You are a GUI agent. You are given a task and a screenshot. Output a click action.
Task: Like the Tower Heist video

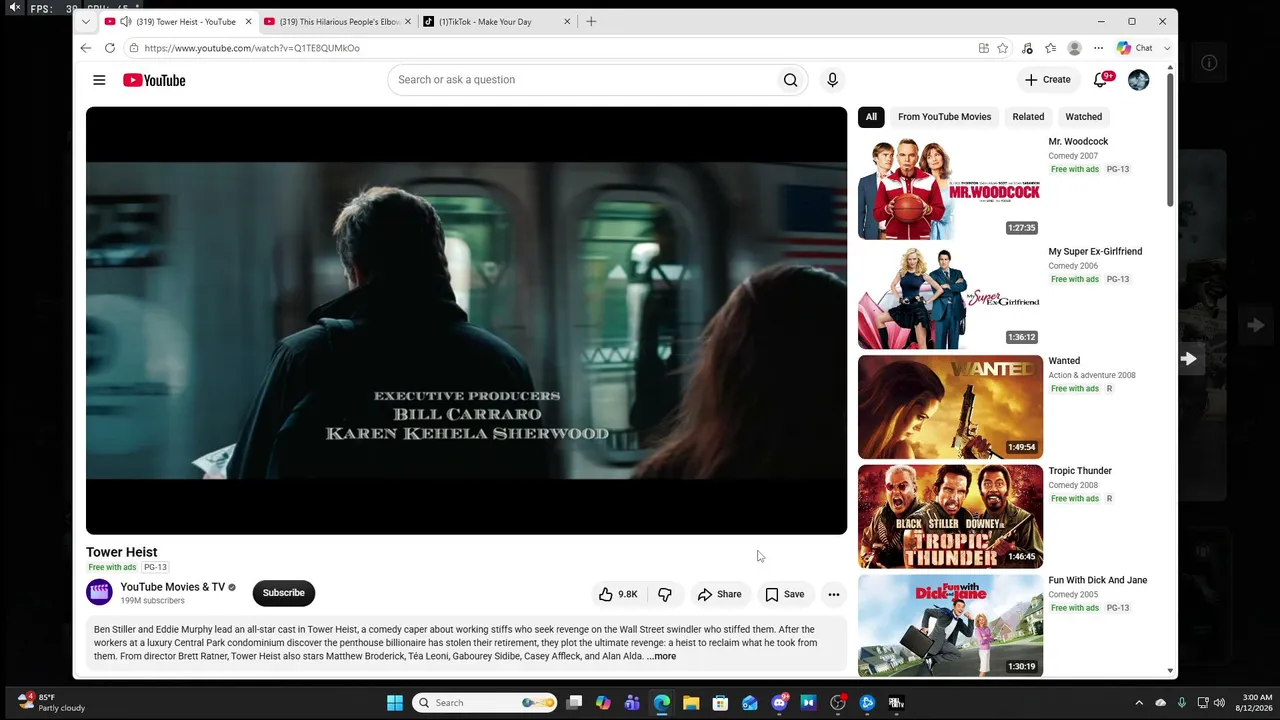(618, 594)
